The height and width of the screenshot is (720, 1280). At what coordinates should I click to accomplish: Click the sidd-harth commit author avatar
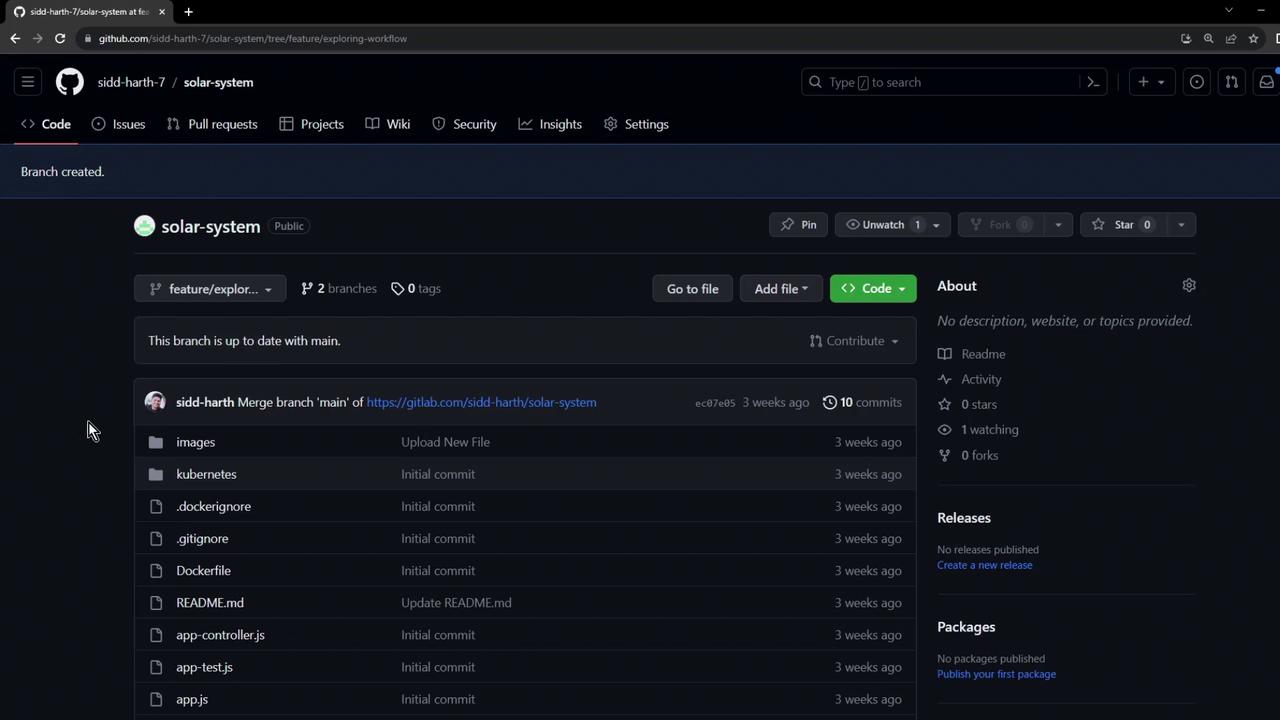point(155,402)
